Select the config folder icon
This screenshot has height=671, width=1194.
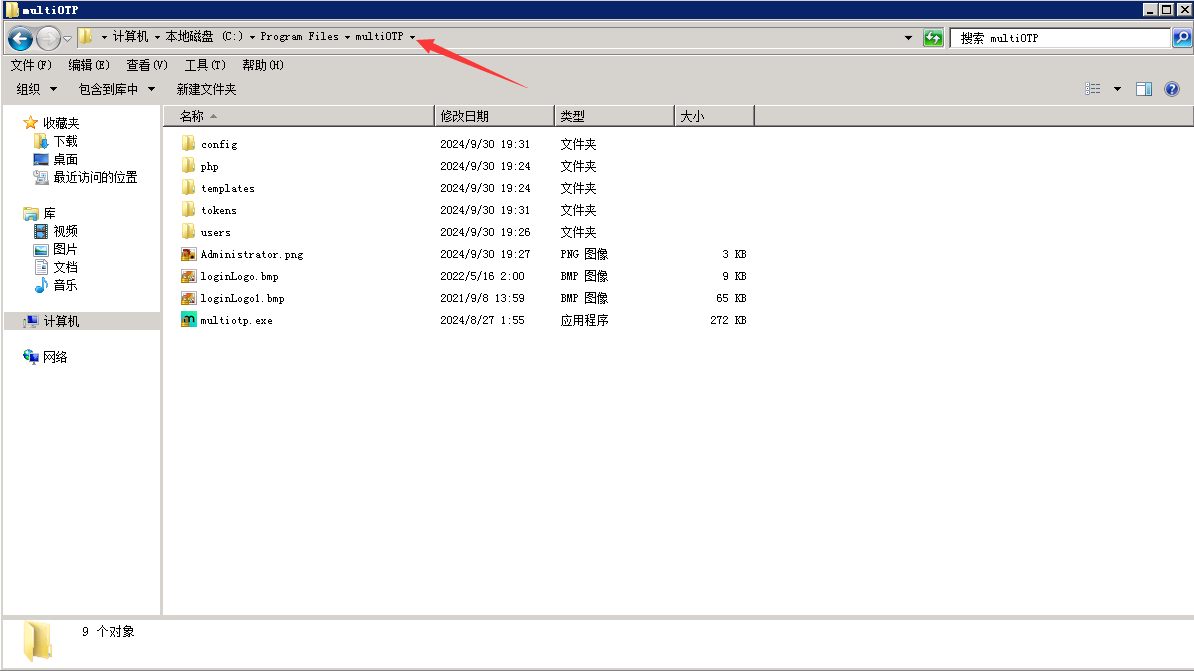point(188,143)
